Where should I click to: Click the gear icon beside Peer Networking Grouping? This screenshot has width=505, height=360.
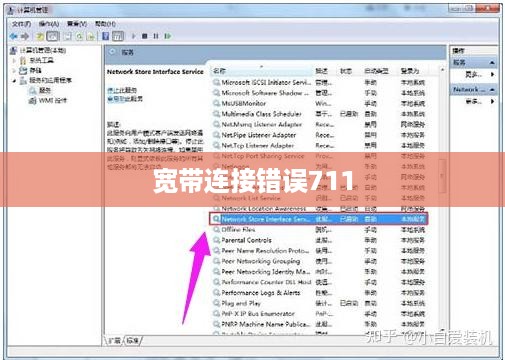tap(217, 261)
